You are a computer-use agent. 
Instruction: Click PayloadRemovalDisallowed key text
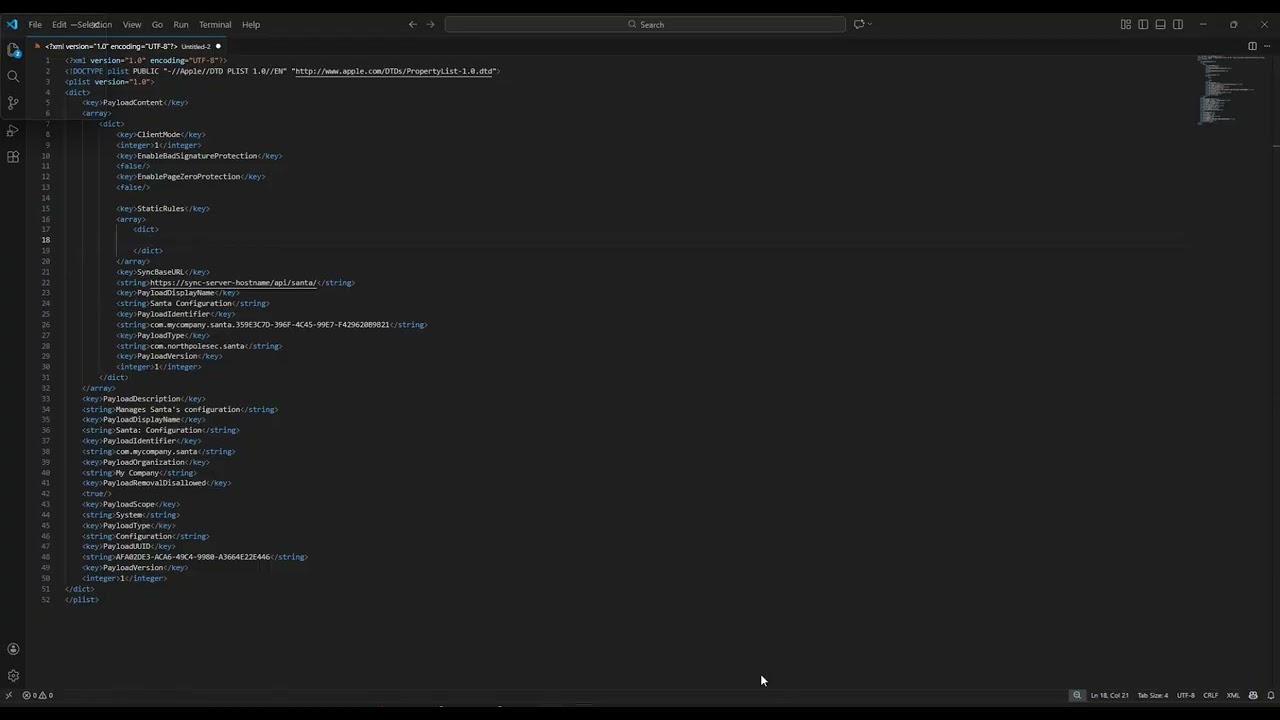pyautogui.click(x=154, y=483)
